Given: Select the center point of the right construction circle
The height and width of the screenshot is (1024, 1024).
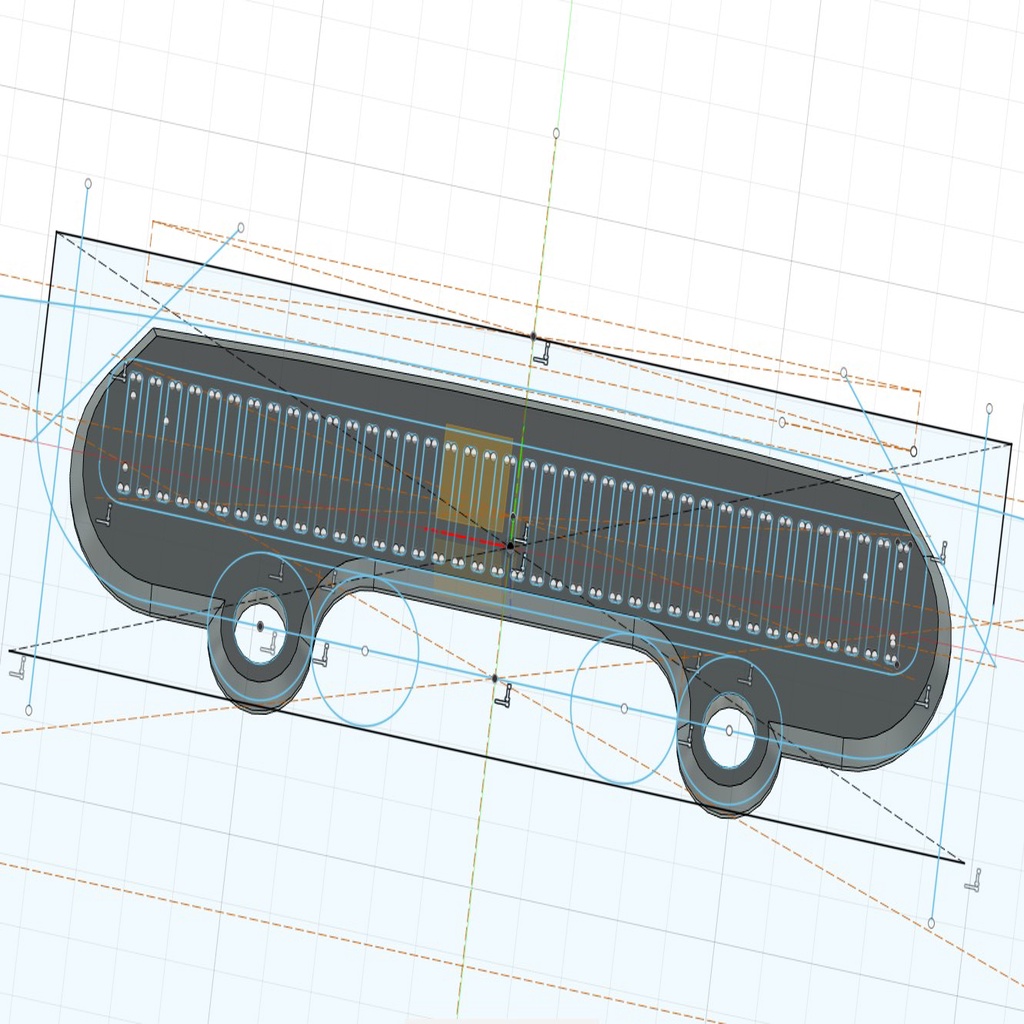Looking at the screenshot, I should click(x=624, y=709).
